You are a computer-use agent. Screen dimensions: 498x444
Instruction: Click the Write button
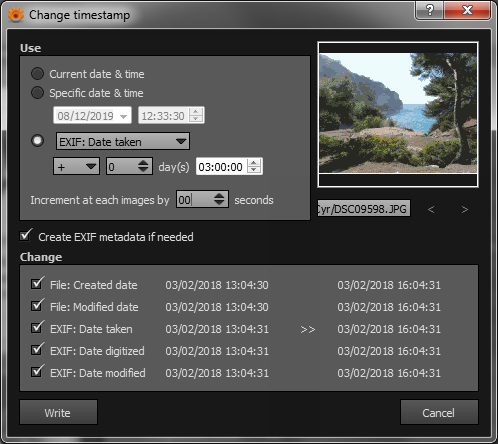58,413
